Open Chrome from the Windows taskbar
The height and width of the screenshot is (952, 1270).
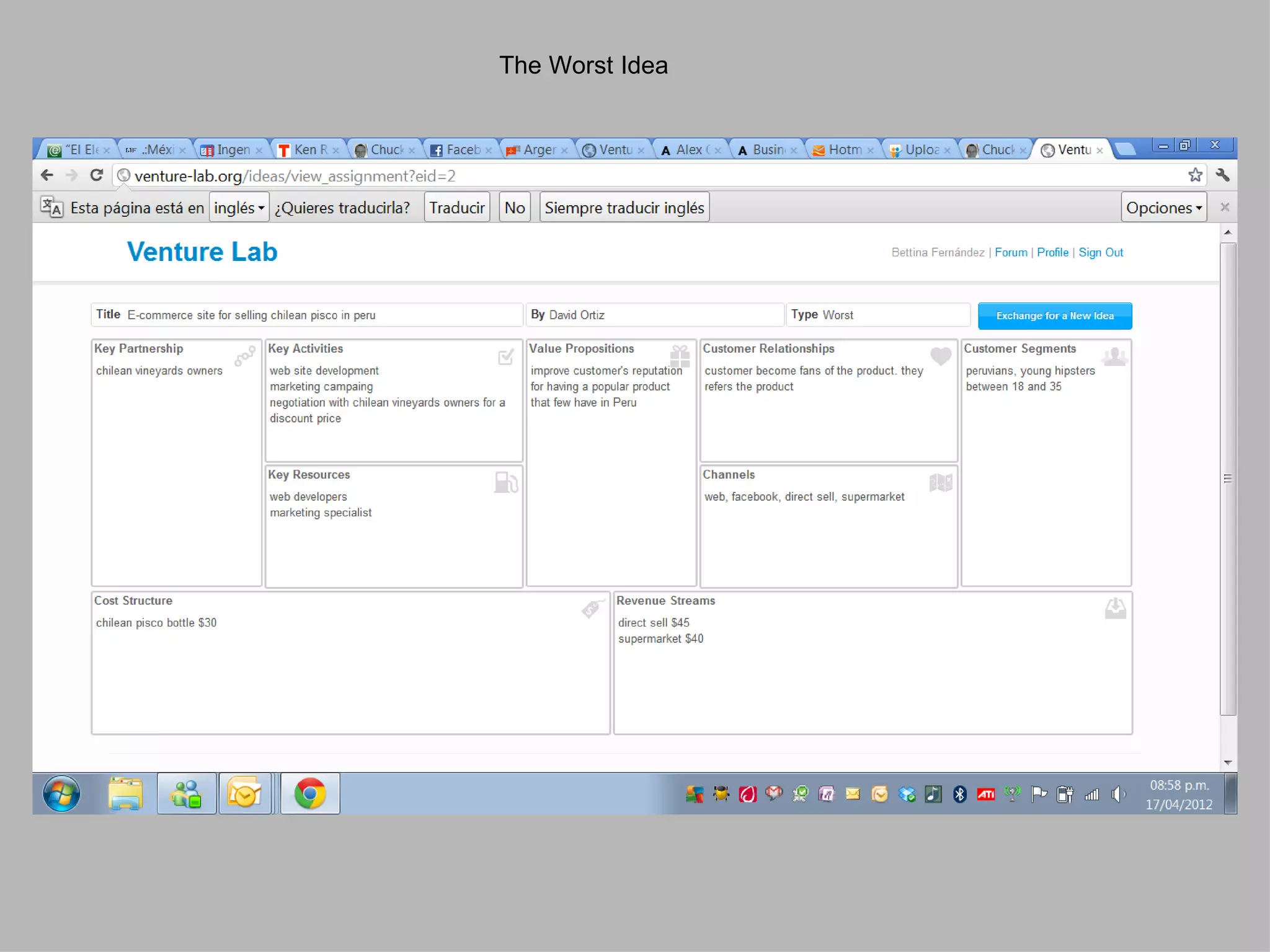coord(310,793)
